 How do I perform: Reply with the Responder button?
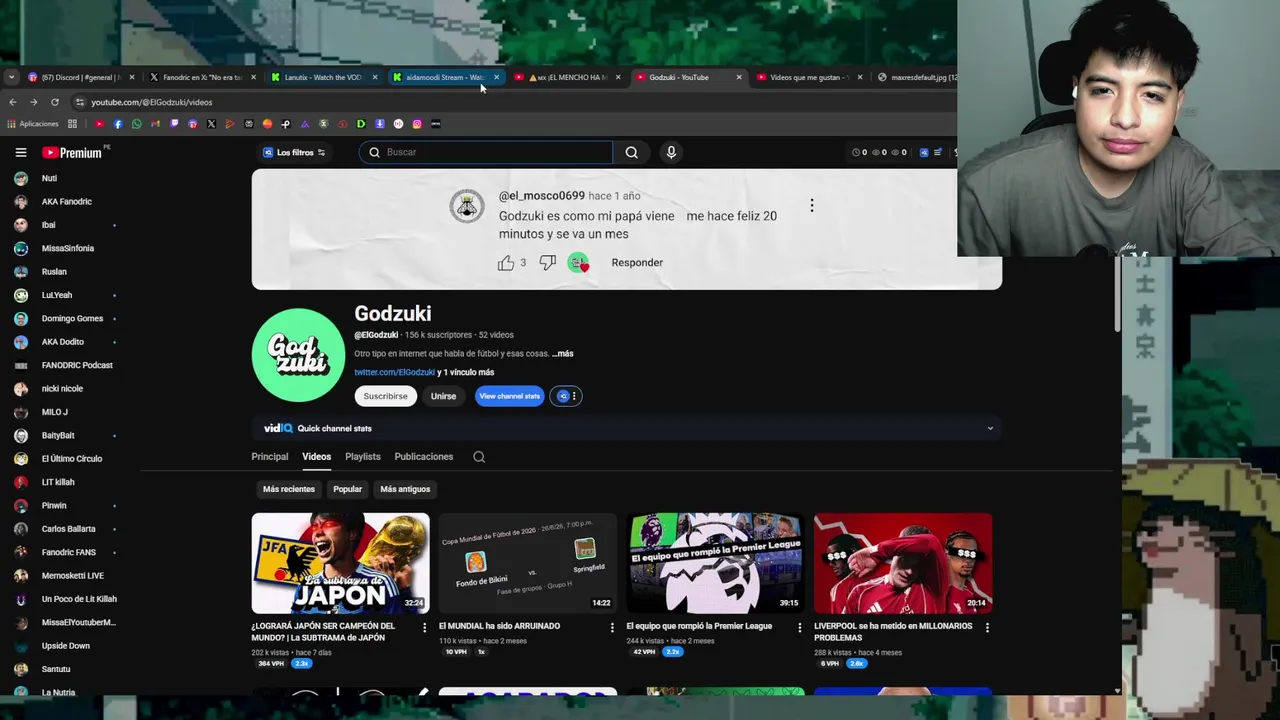[637, 263]
